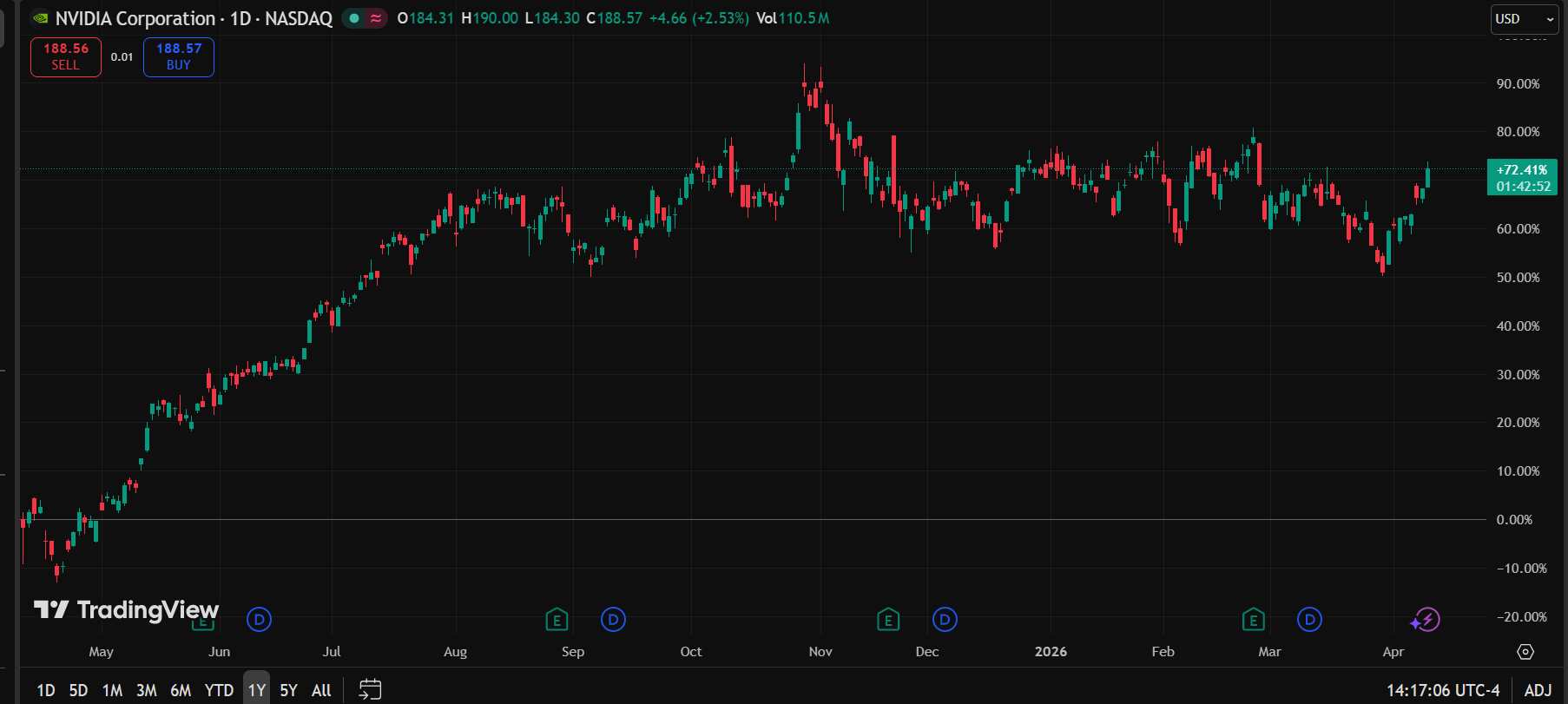
Task: Click the SELL button at 188.56
Action: click(66, 57)
